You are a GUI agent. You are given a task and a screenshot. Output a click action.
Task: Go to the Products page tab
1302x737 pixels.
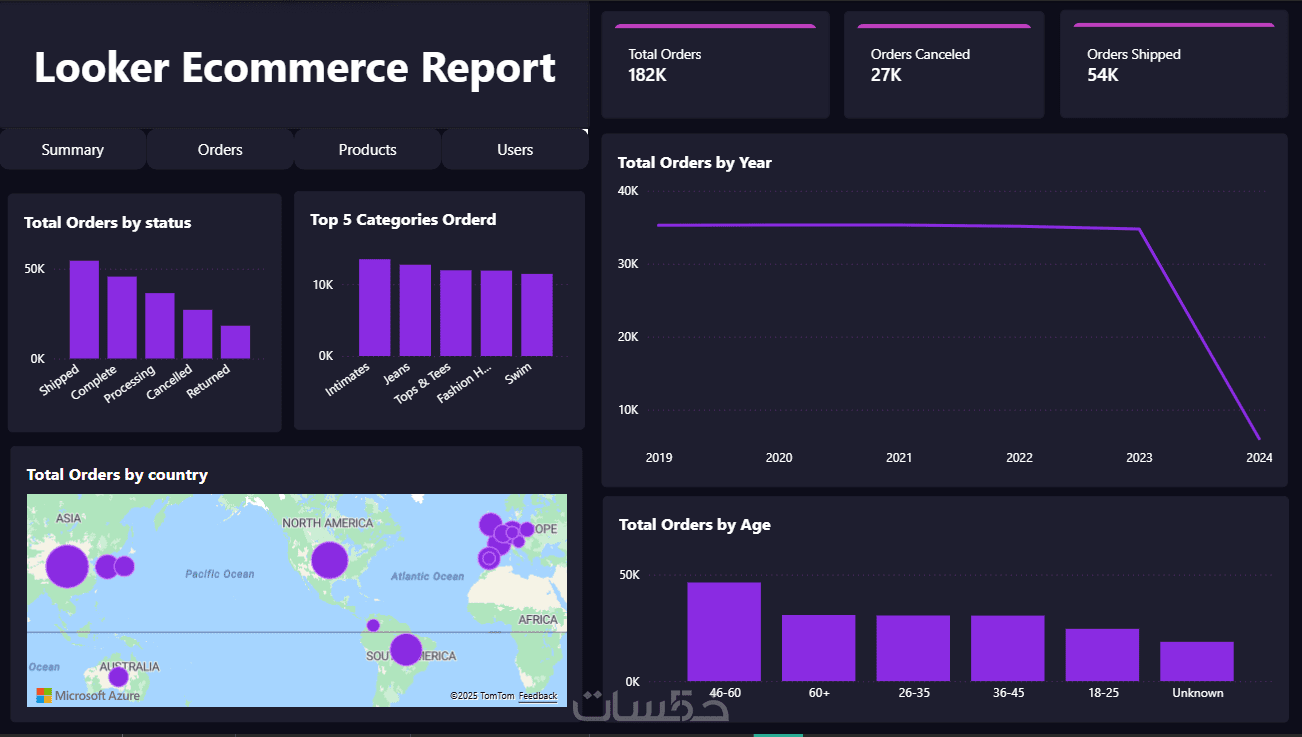tap(368, 150)
